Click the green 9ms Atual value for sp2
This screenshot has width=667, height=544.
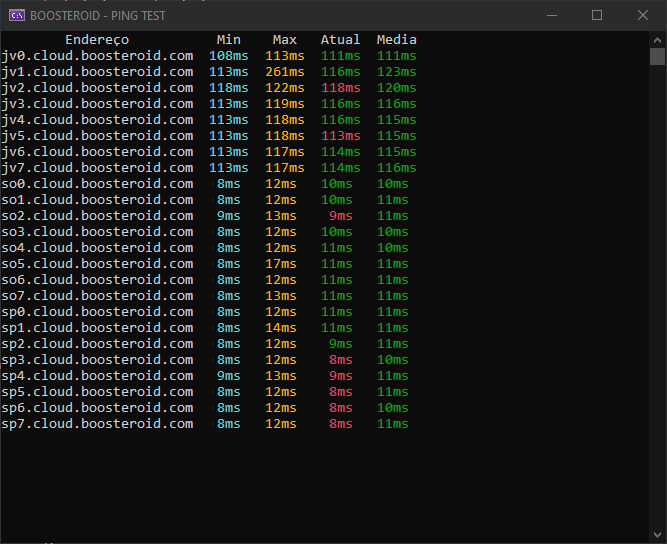(x=340, y=344)
